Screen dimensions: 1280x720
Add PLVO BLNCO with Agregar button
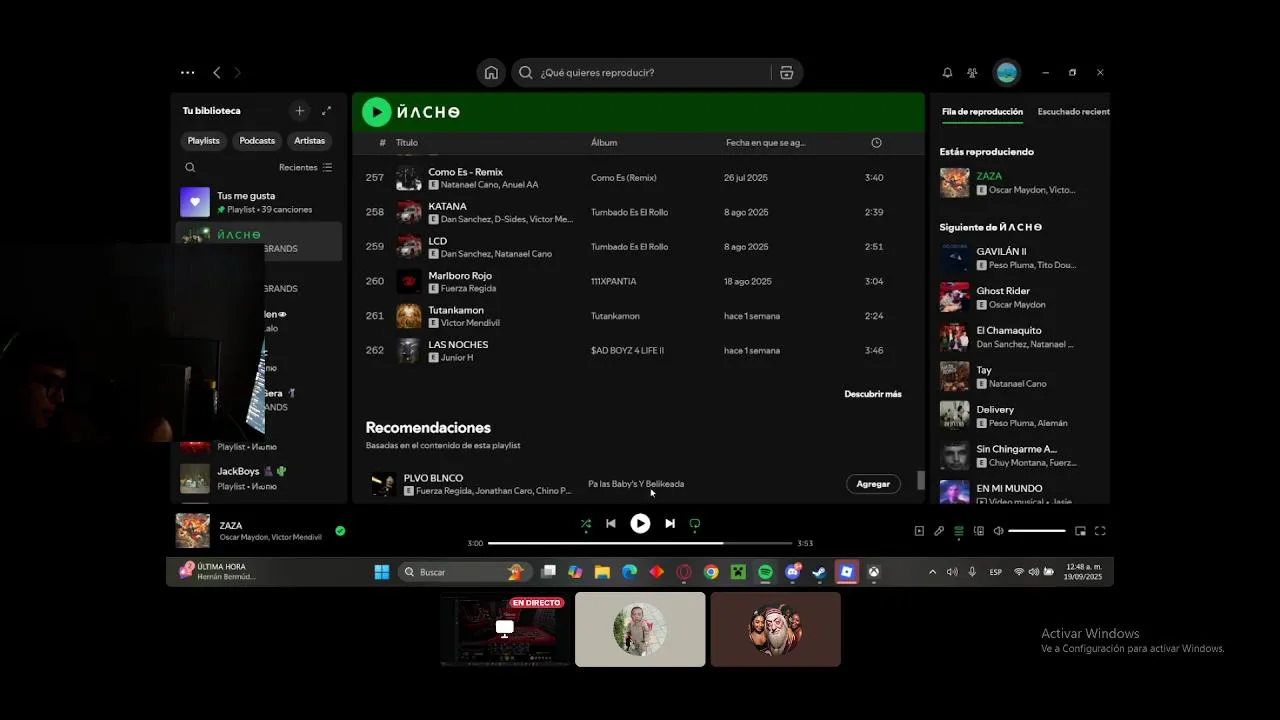[873, 484]
